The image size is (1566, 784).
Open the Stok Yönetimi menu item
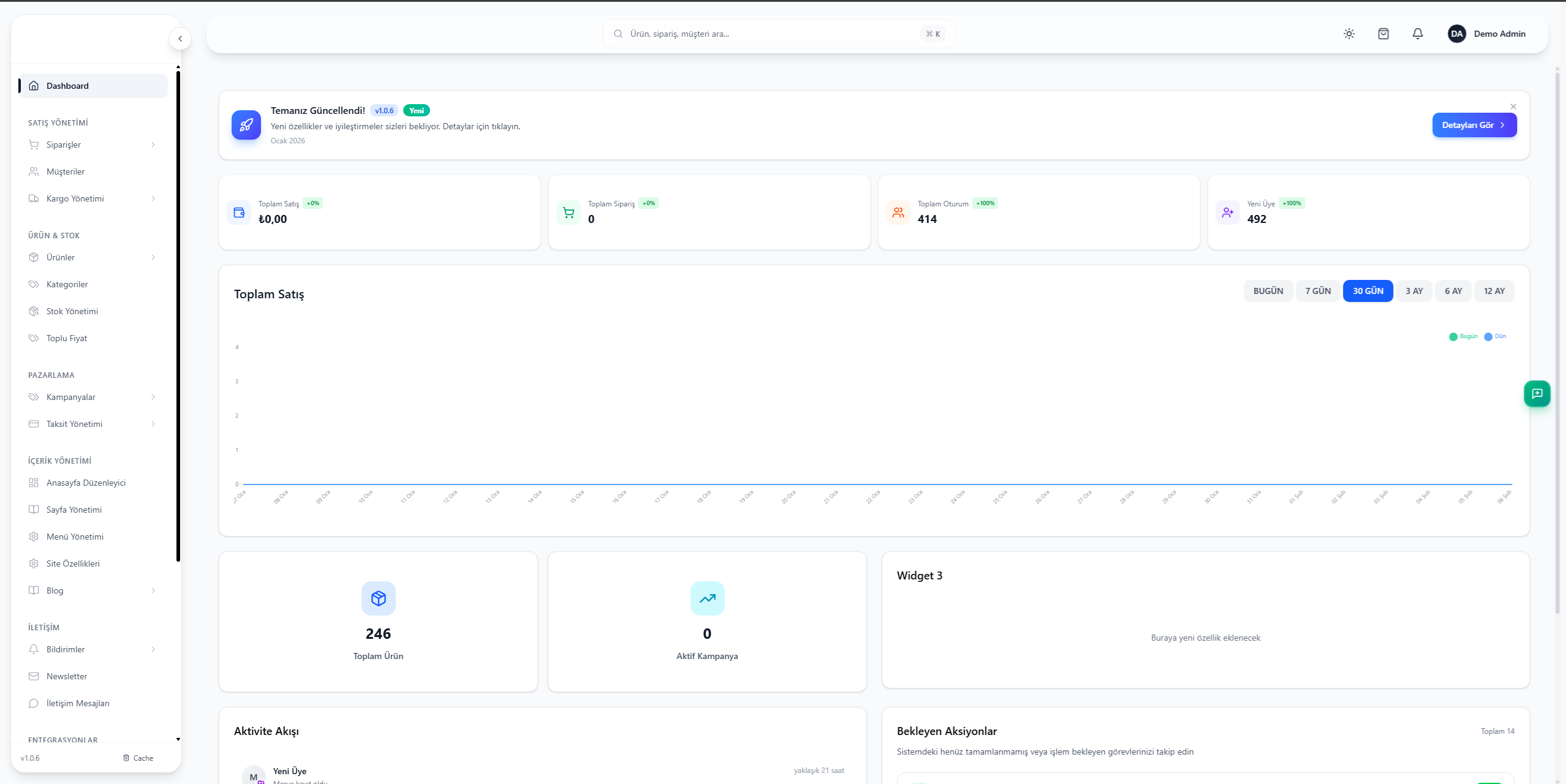pos(72,311)
